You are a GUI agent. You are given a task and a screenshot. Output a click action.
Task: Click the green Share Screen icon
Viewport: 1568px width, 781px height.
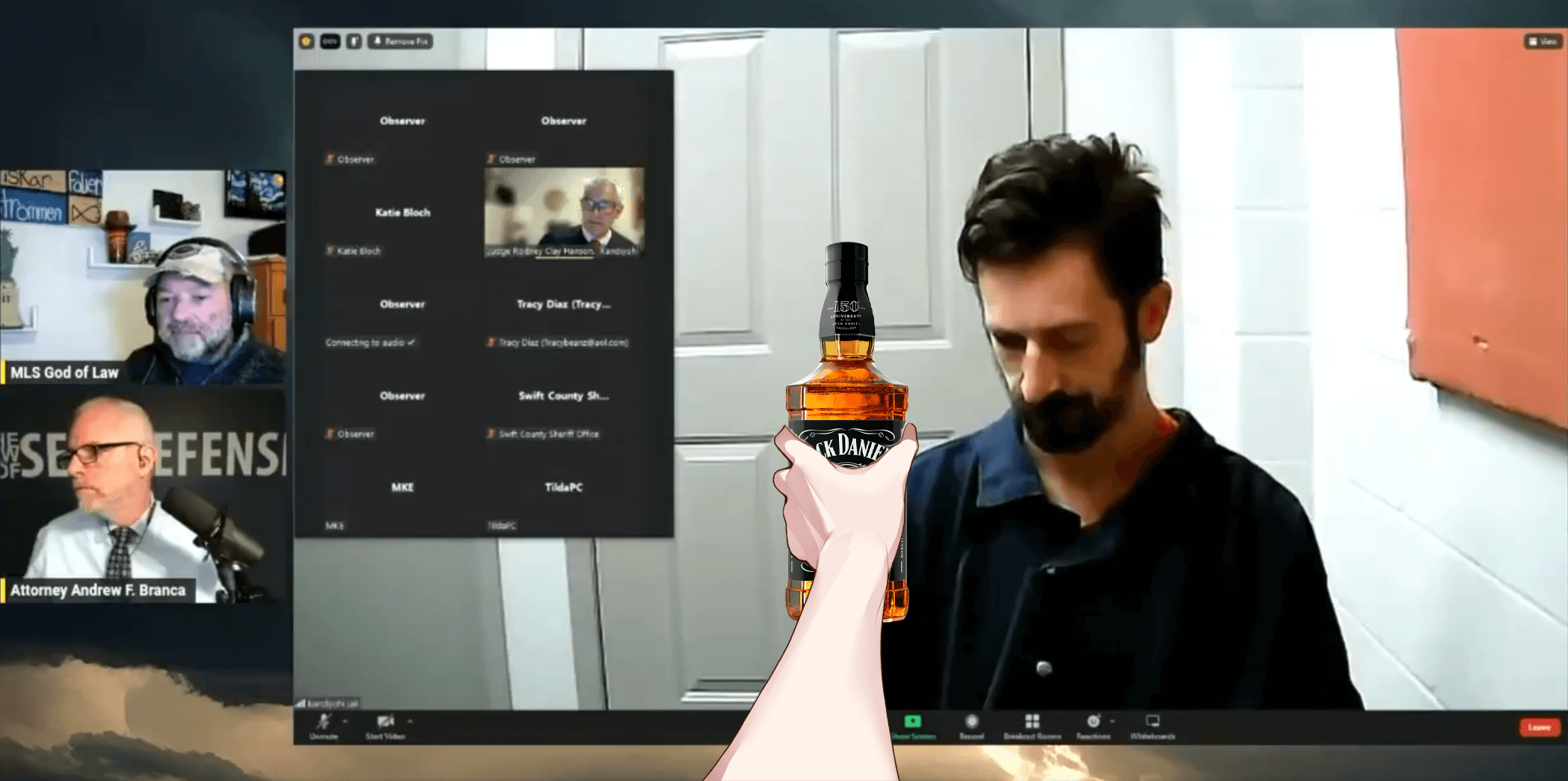[912, 721]
